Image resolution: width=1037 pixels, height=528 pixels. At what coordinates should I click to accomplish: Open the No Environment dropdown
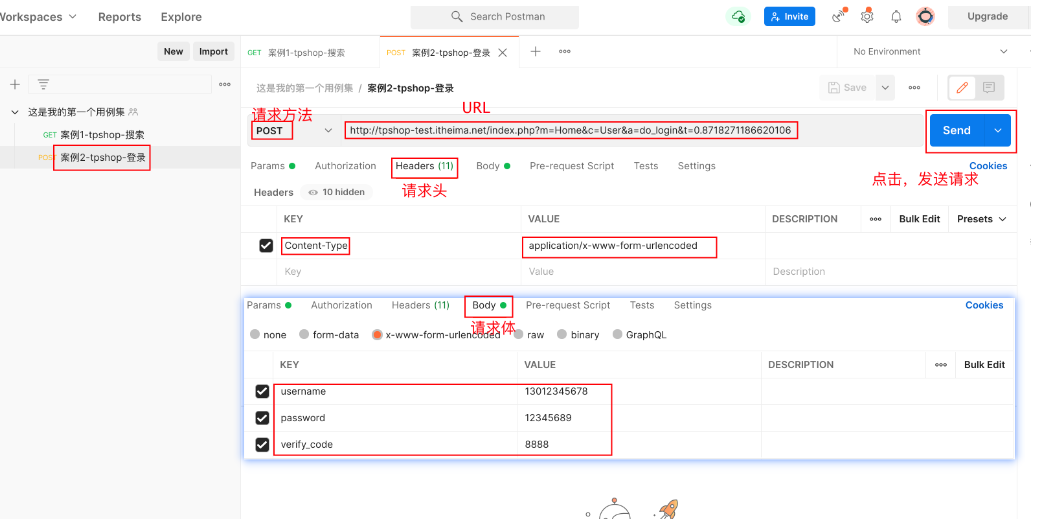tap(931, 52)
